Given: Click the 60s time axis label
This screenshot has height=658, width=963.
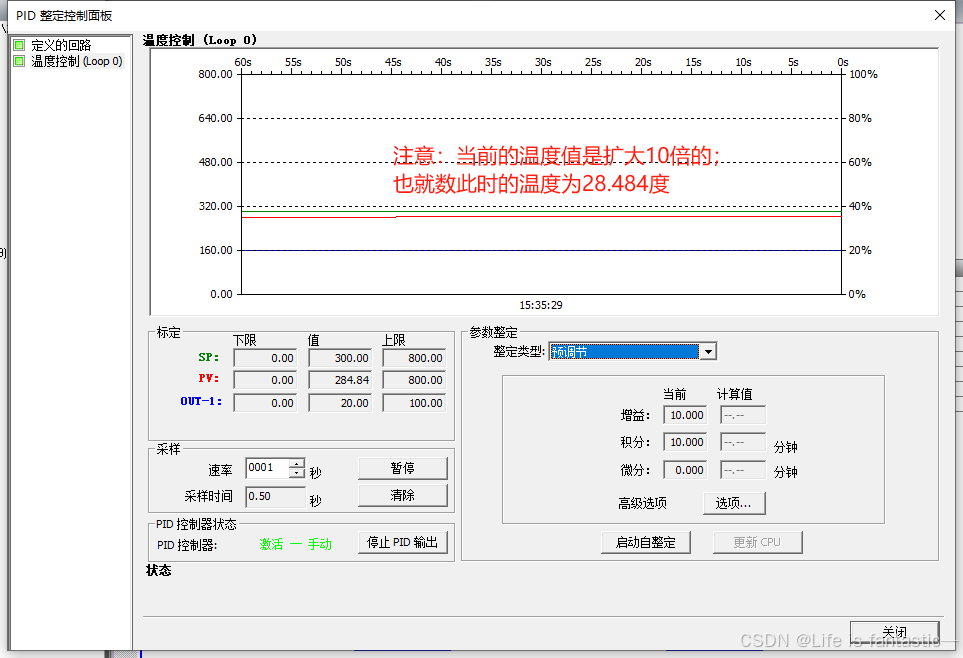Looking at the screenshot, I should click(x=243, y=62).
